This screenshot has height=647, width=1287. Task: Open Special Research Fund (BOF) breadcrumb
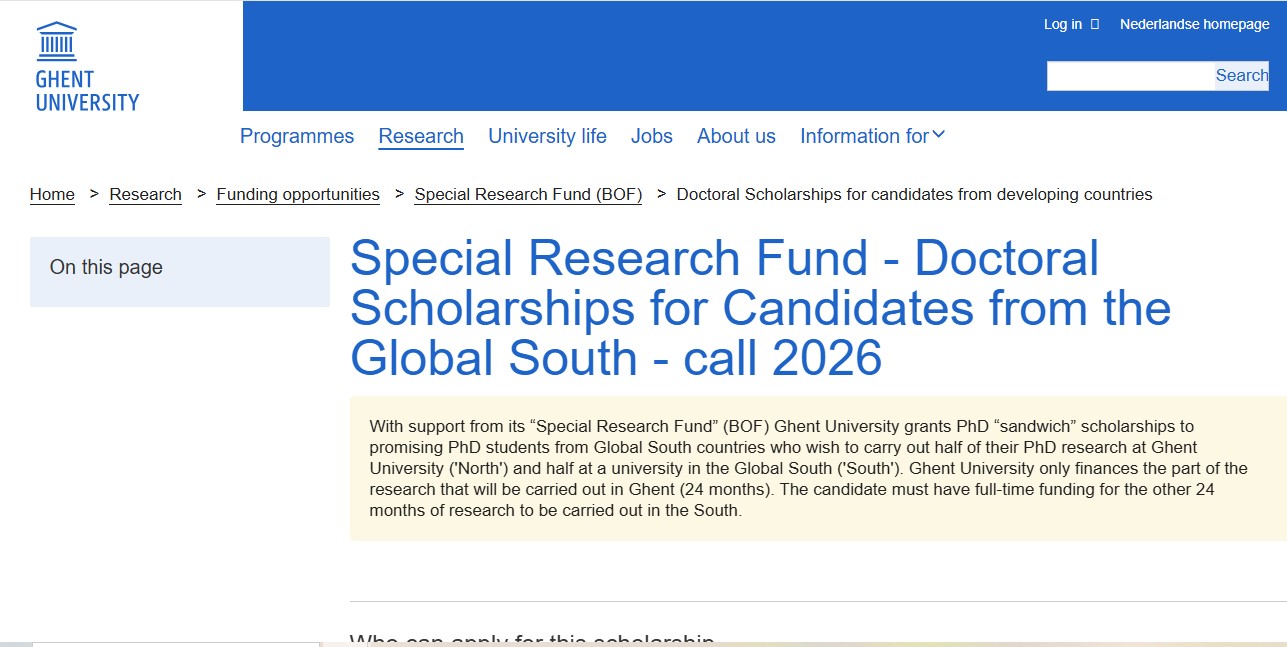[x=528, y=194]
